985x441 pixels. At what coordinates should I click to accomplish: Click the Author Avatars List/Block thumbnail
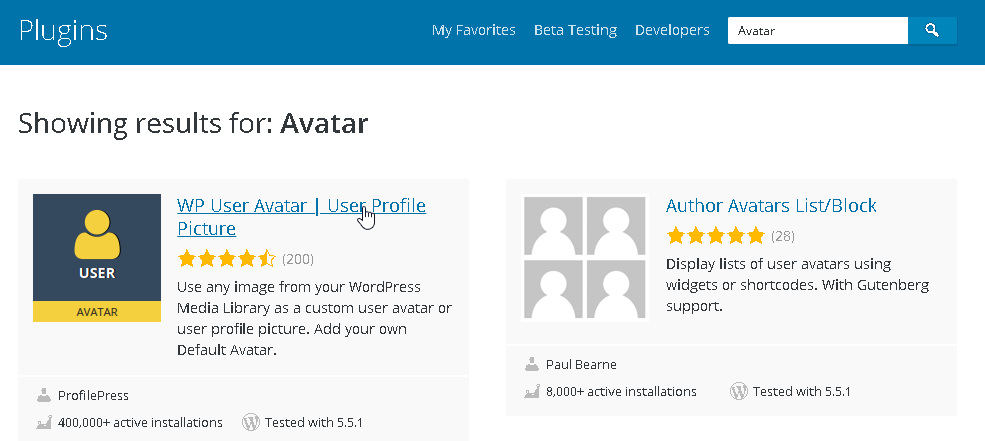point(585,258)
